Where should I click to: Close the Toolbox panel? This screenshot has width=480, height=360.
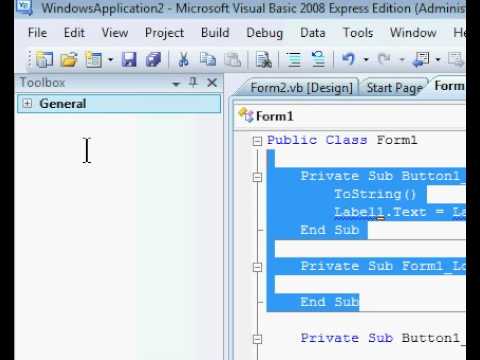(x=212, y=83)
